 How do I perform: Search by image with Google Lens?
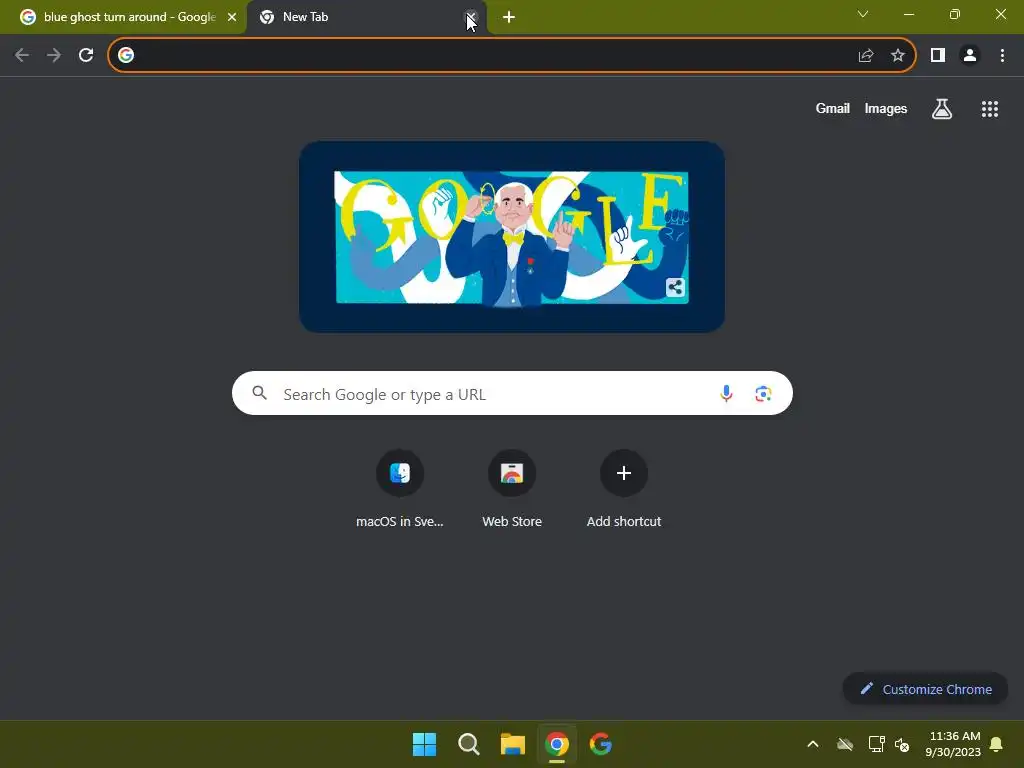pyautogui.click(x=763, y=393)
